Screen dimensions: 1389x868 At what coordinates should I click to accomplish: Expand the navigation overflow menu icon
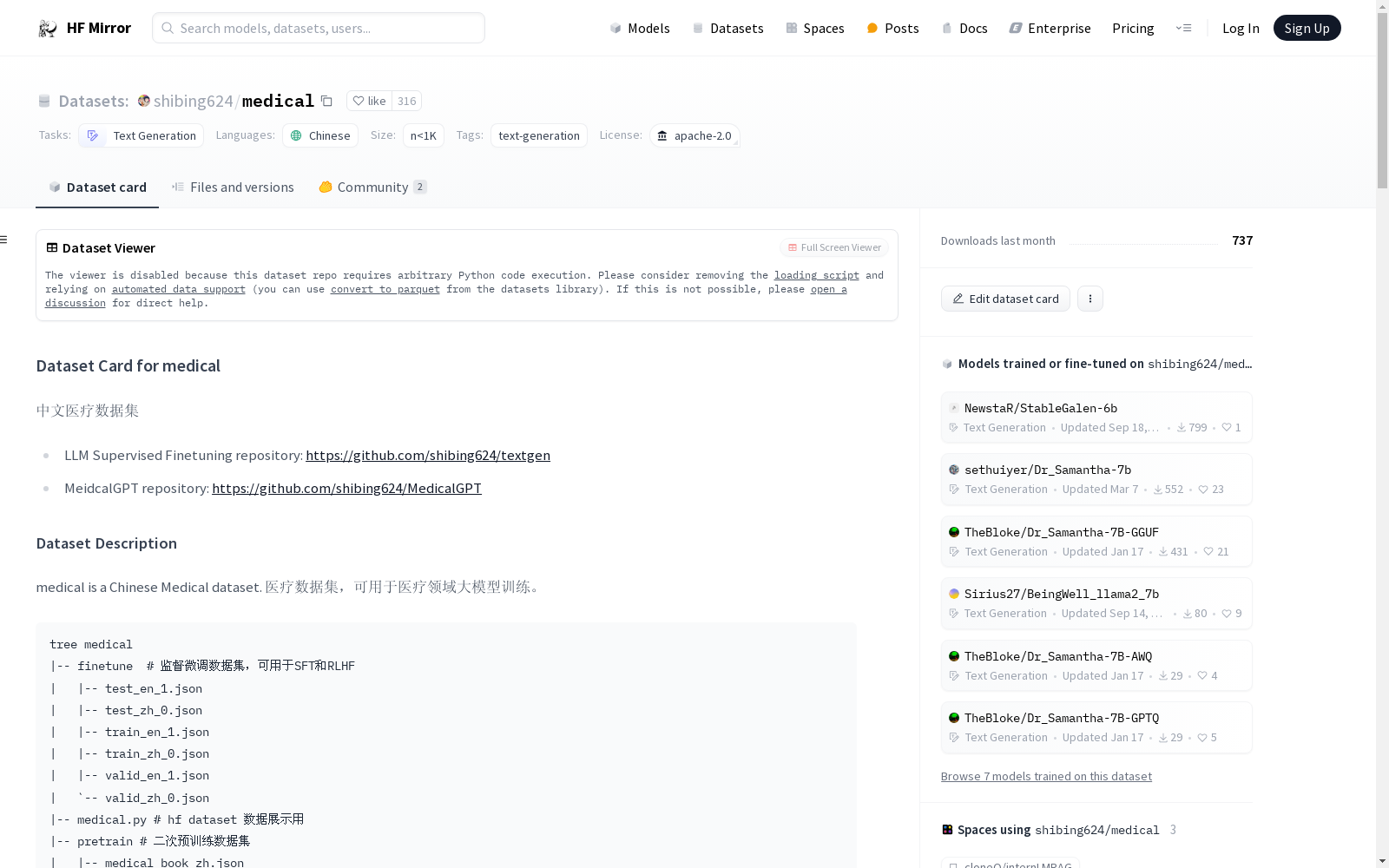point(1183,28)
